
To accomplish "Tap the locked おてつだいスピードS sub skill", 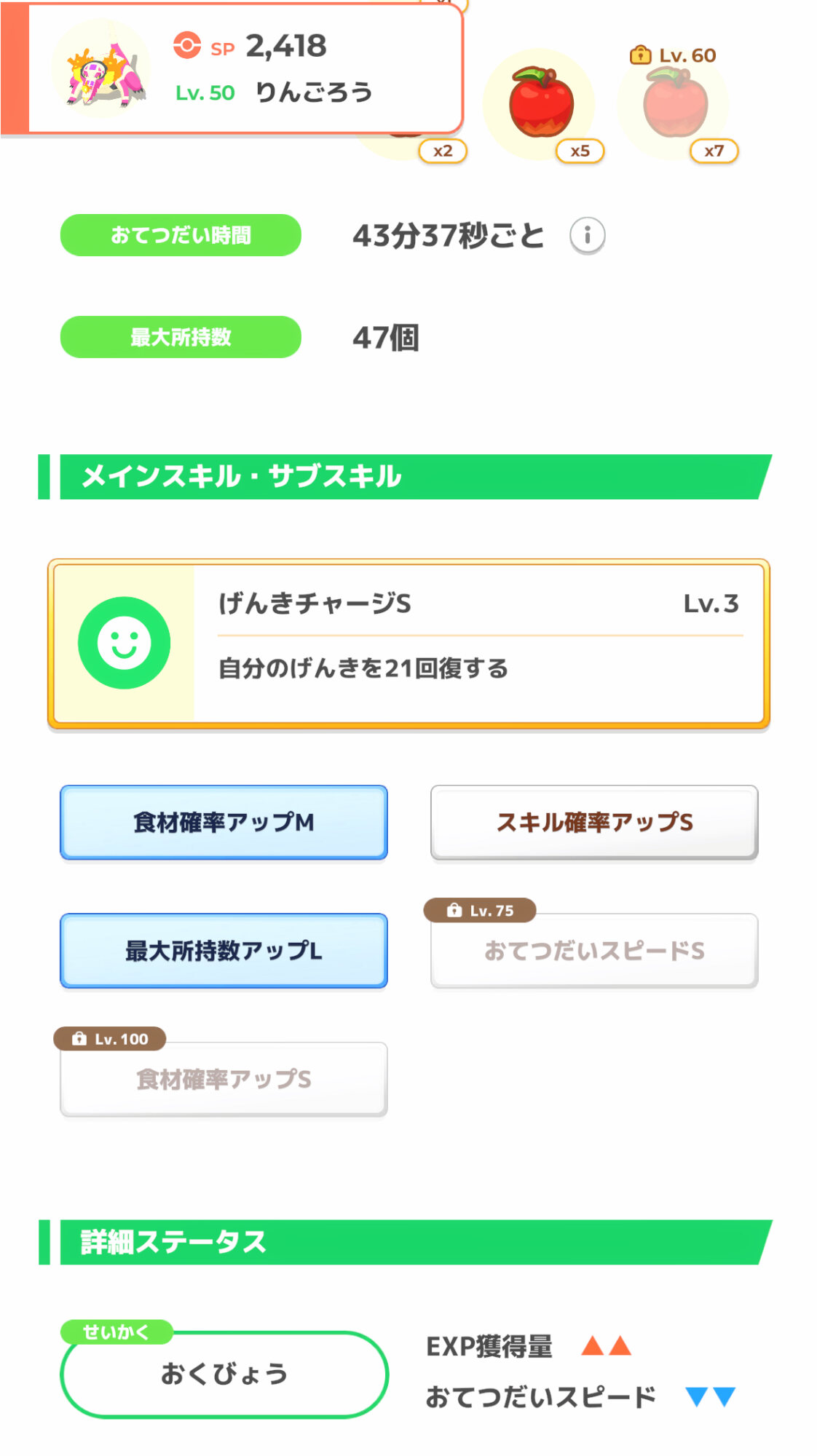I will tap(594, 951).
